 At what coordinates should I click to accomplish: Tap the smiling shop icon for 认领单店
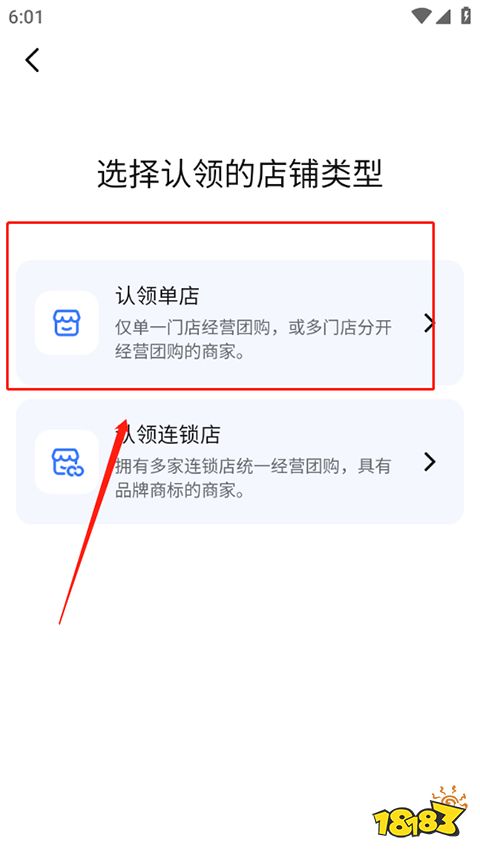(x=66, y=323)
